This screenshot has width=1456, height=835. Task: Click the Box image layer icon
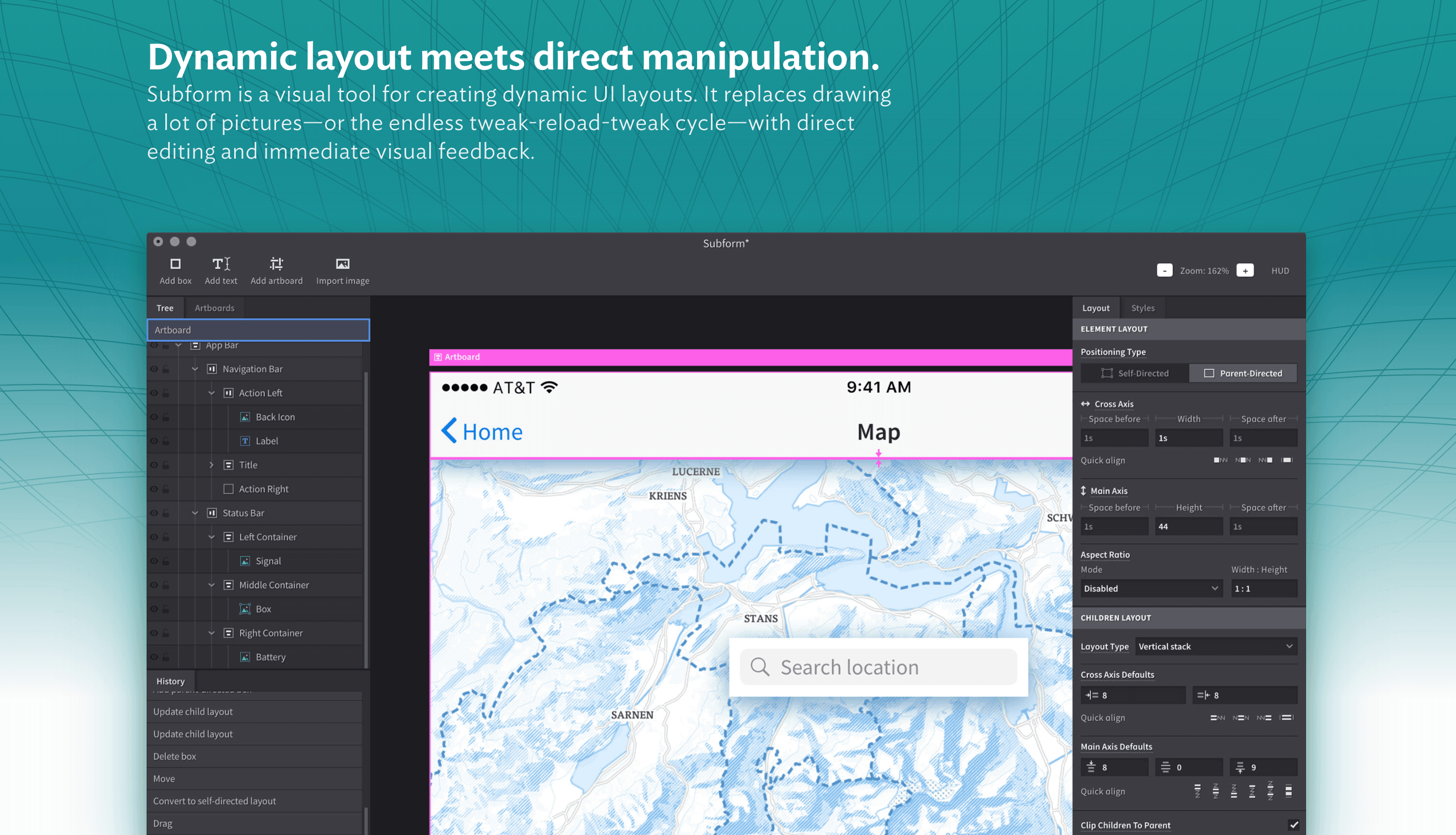(245, 609)
